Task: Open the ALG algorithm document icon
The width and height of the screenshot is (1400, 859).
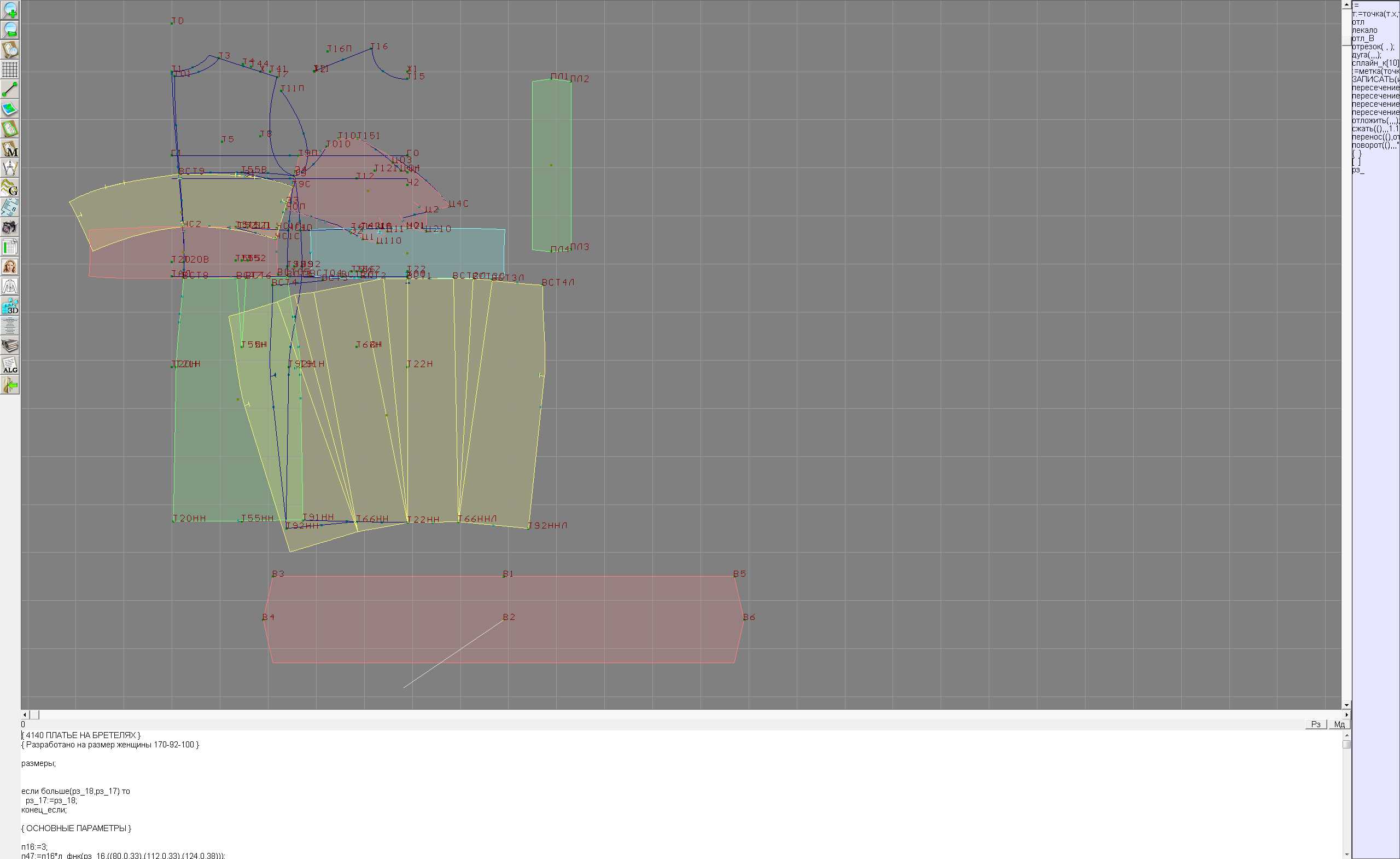Action: pyautogui.click(x=10, y=365)
